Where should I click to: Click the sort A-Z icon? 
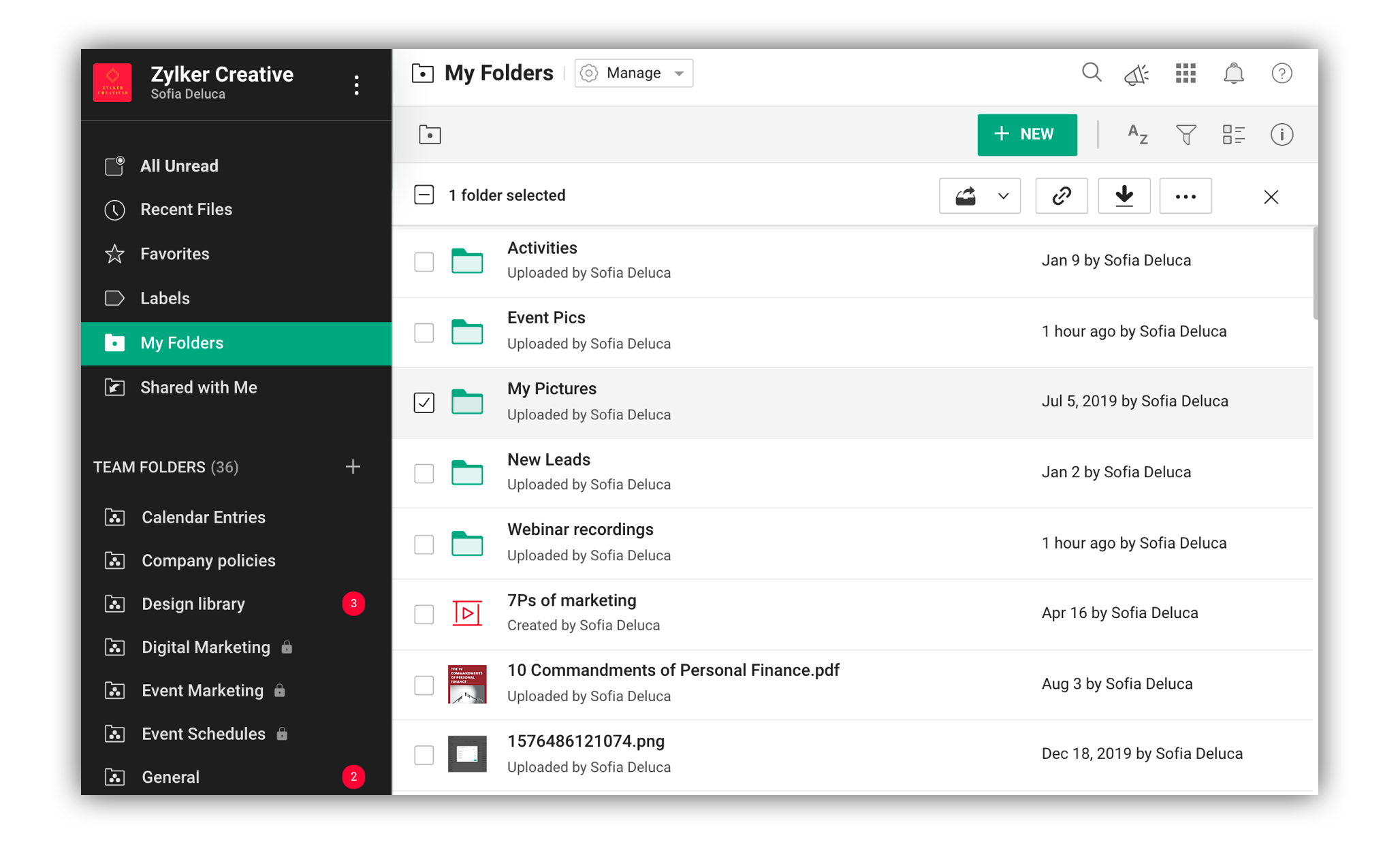pos(1137,134)
